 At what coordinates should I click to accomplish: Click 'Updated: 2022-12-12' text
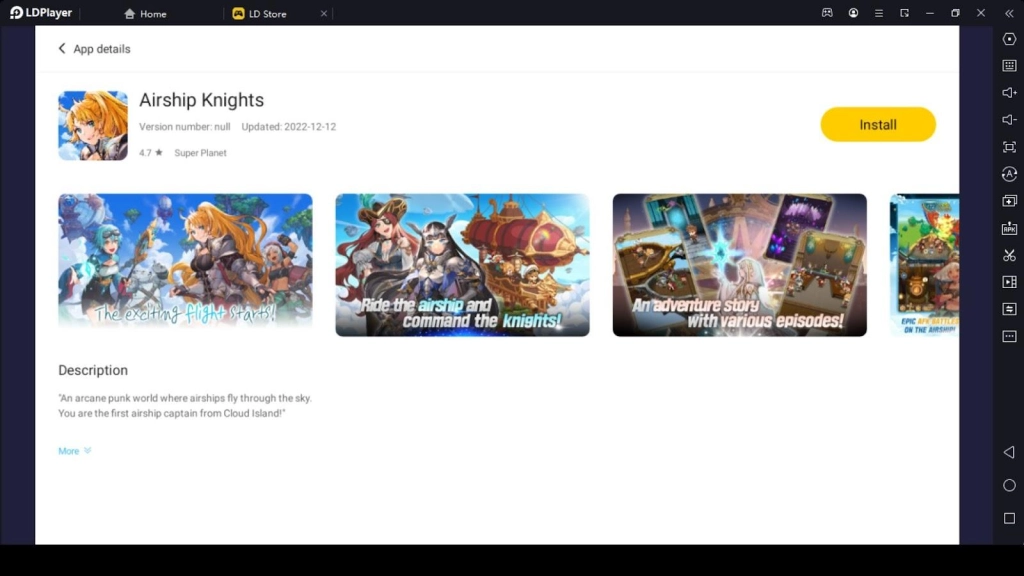tap(289, 127)
